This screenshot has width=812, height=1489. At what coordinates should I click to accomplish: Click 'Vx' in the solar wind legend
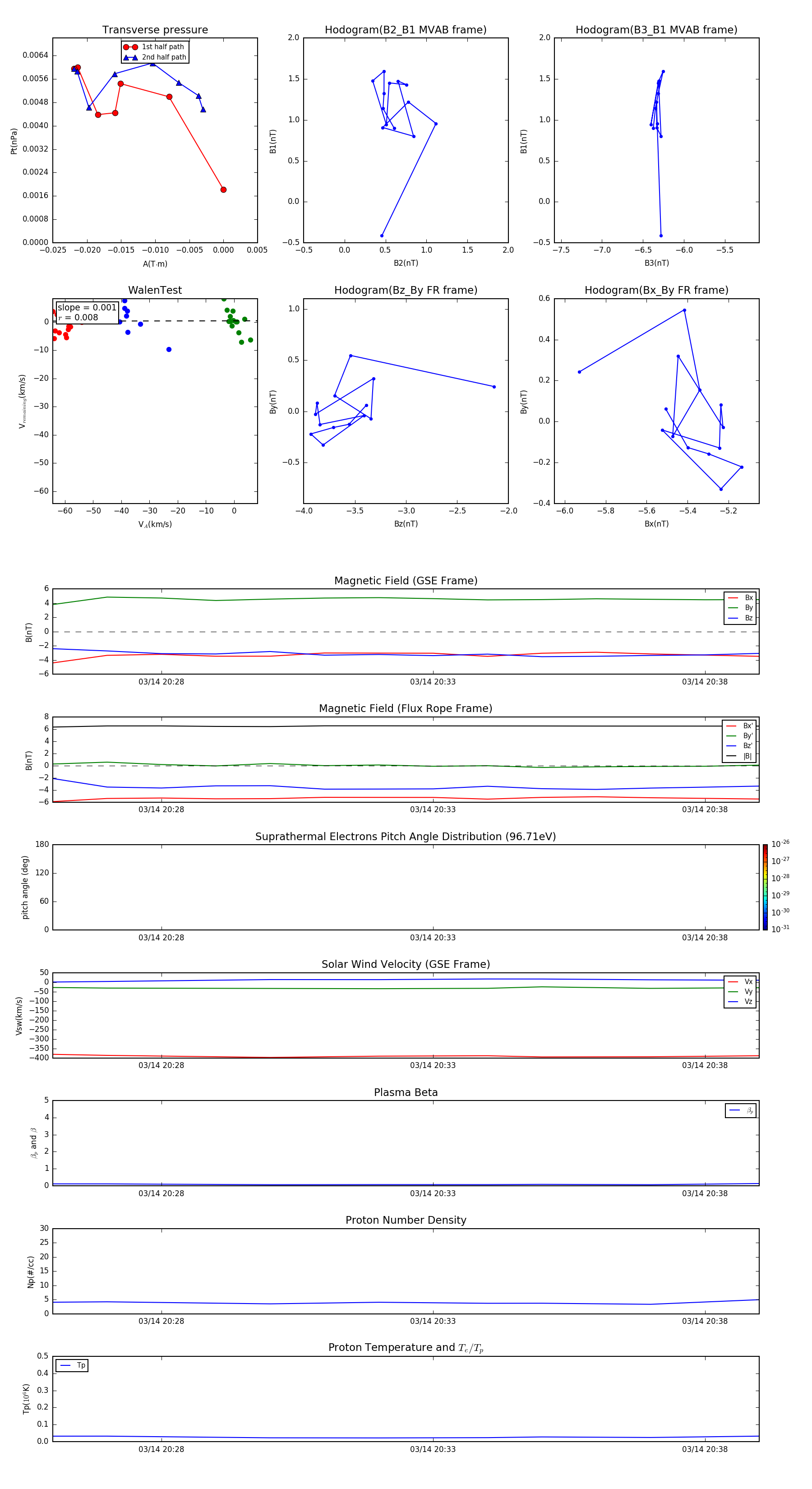749,982
